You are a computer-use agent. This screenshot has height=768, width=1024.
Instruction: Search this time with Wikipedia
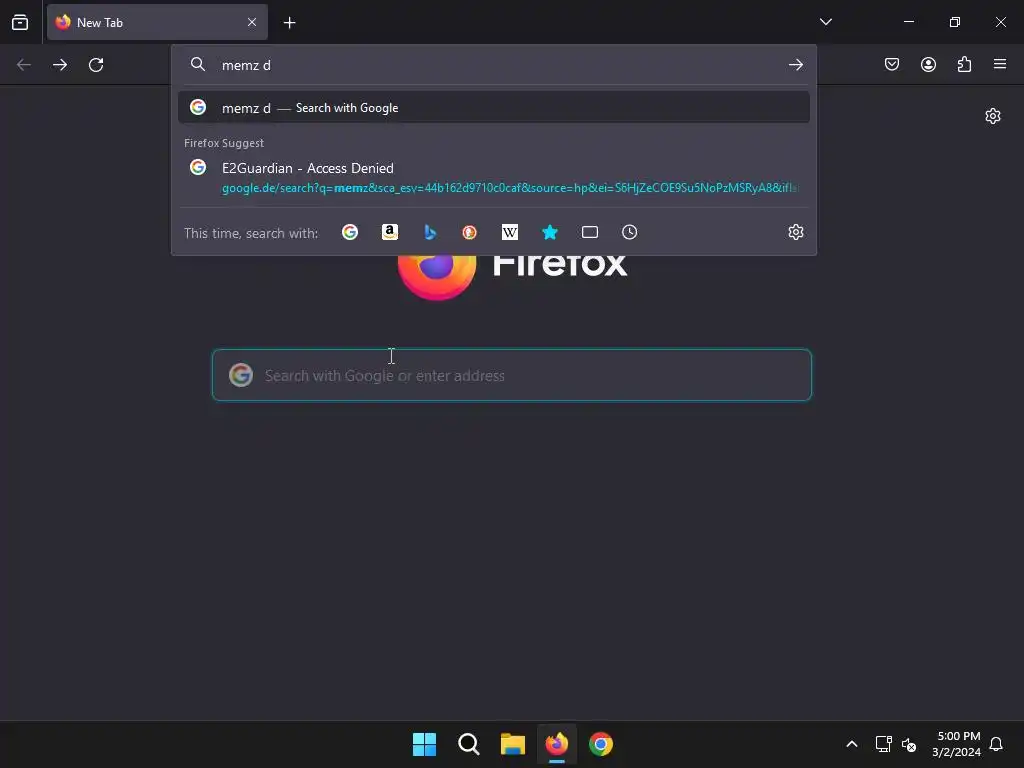tap(510, 232)
